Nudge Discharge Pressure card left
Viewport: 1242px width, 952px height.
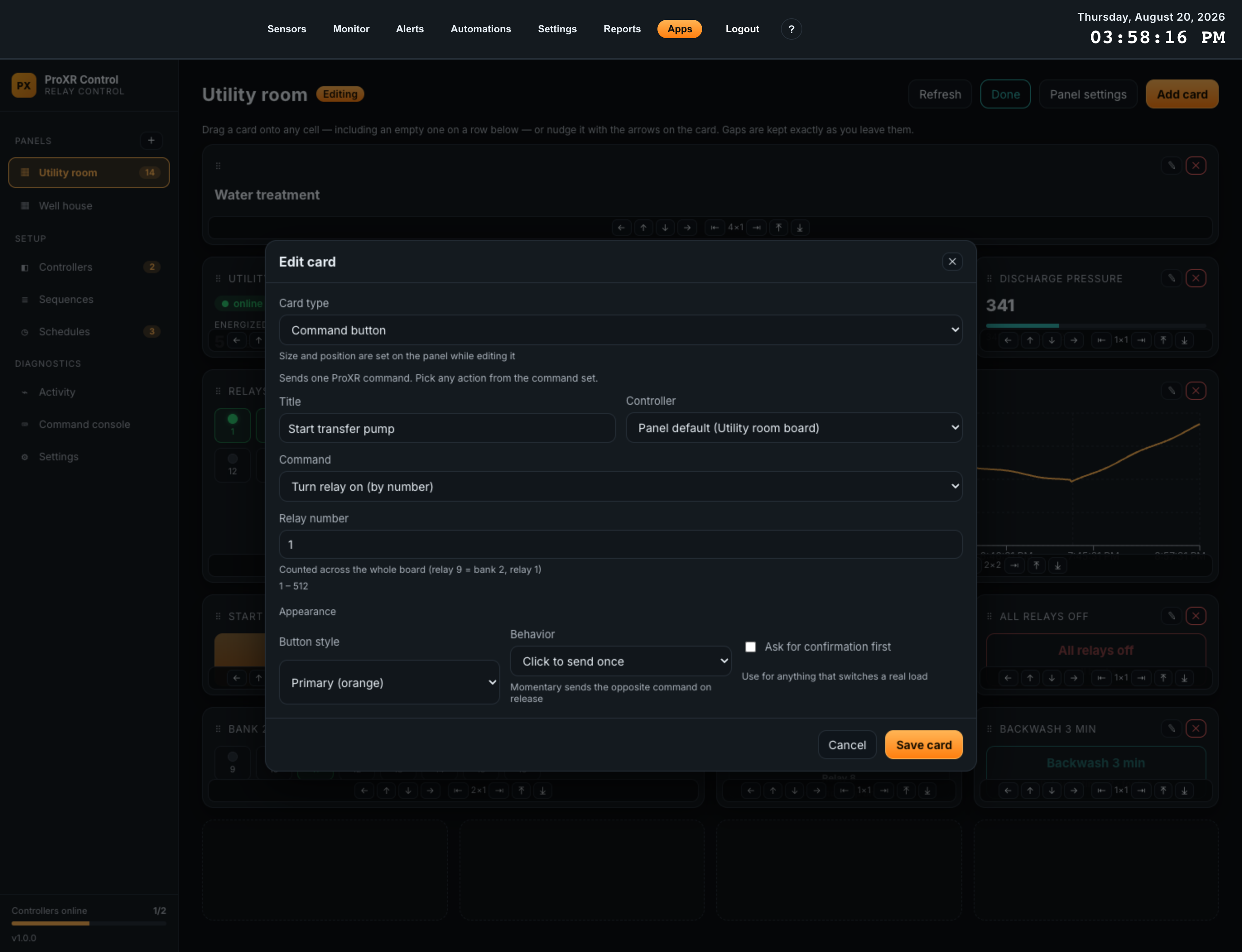(x=1008, y=340)
